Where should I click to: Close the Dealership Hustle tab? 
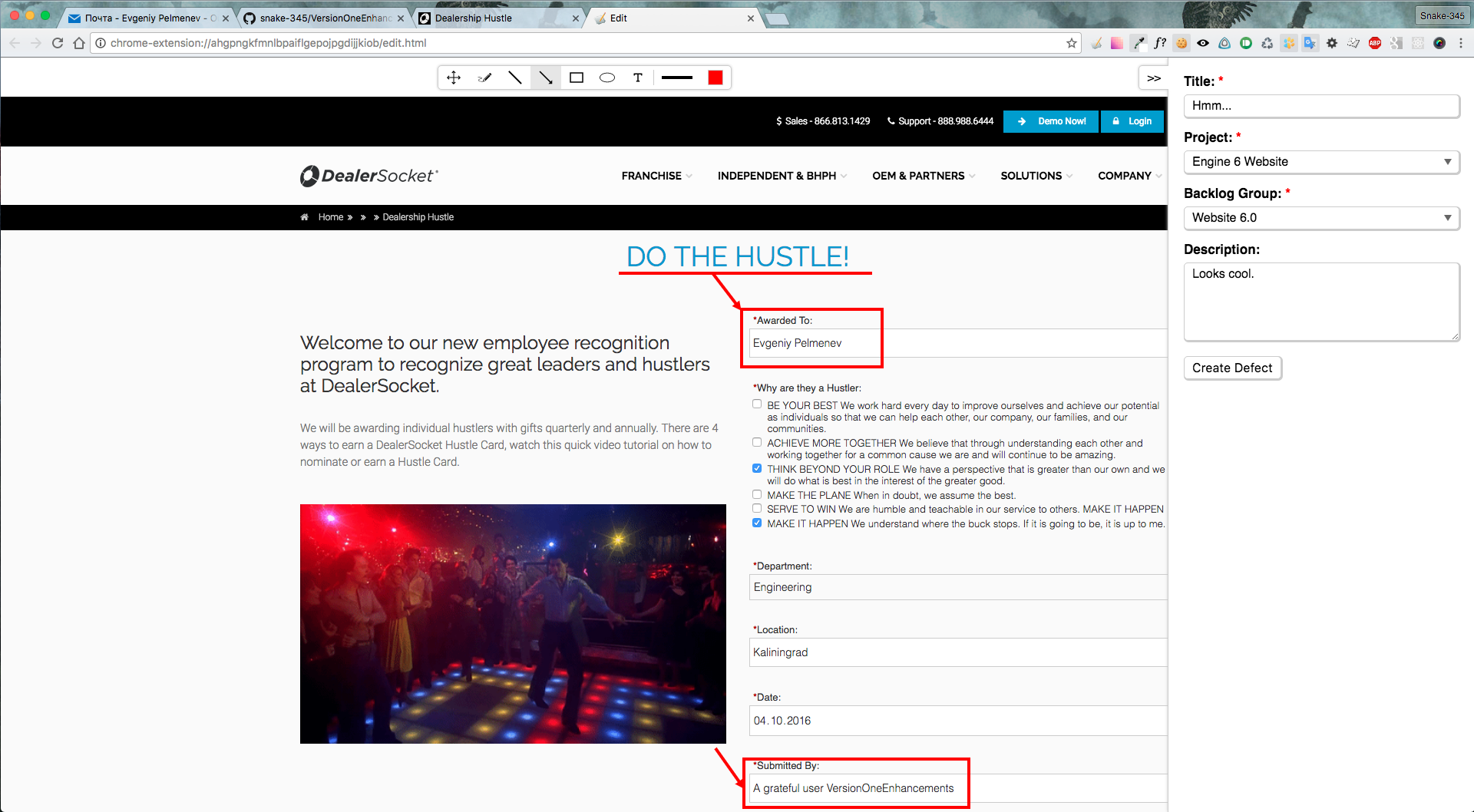pyautogui.click(x=576, y=18)
